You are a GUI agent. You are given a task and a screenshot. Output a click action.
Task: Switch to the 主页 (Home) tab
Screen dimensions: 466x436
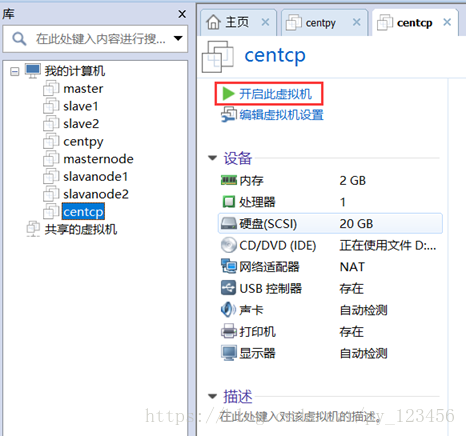click(x=239, y=23)
